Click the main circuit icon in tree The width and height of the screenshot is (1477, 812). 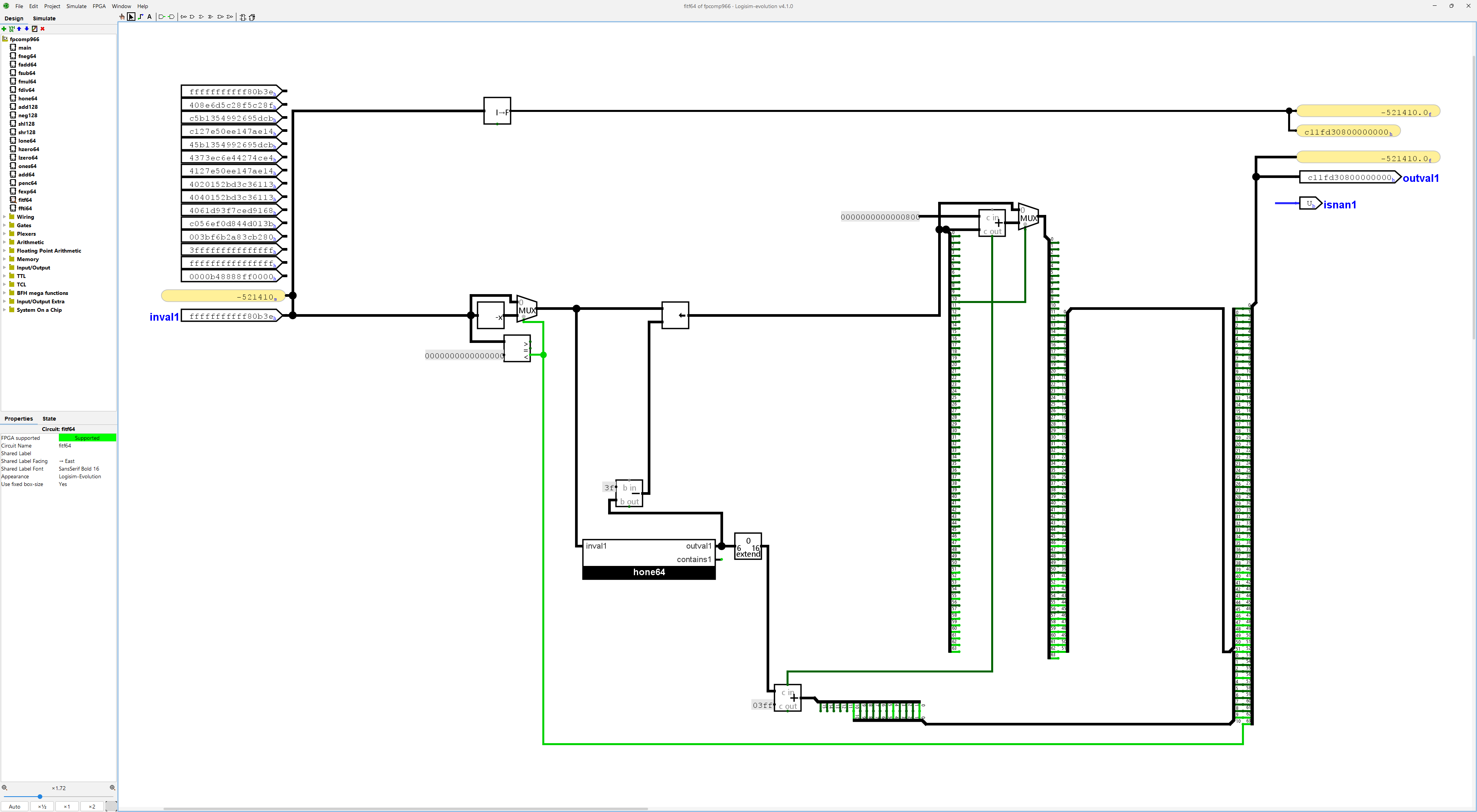pyautogui.click(x=13, y=48)
